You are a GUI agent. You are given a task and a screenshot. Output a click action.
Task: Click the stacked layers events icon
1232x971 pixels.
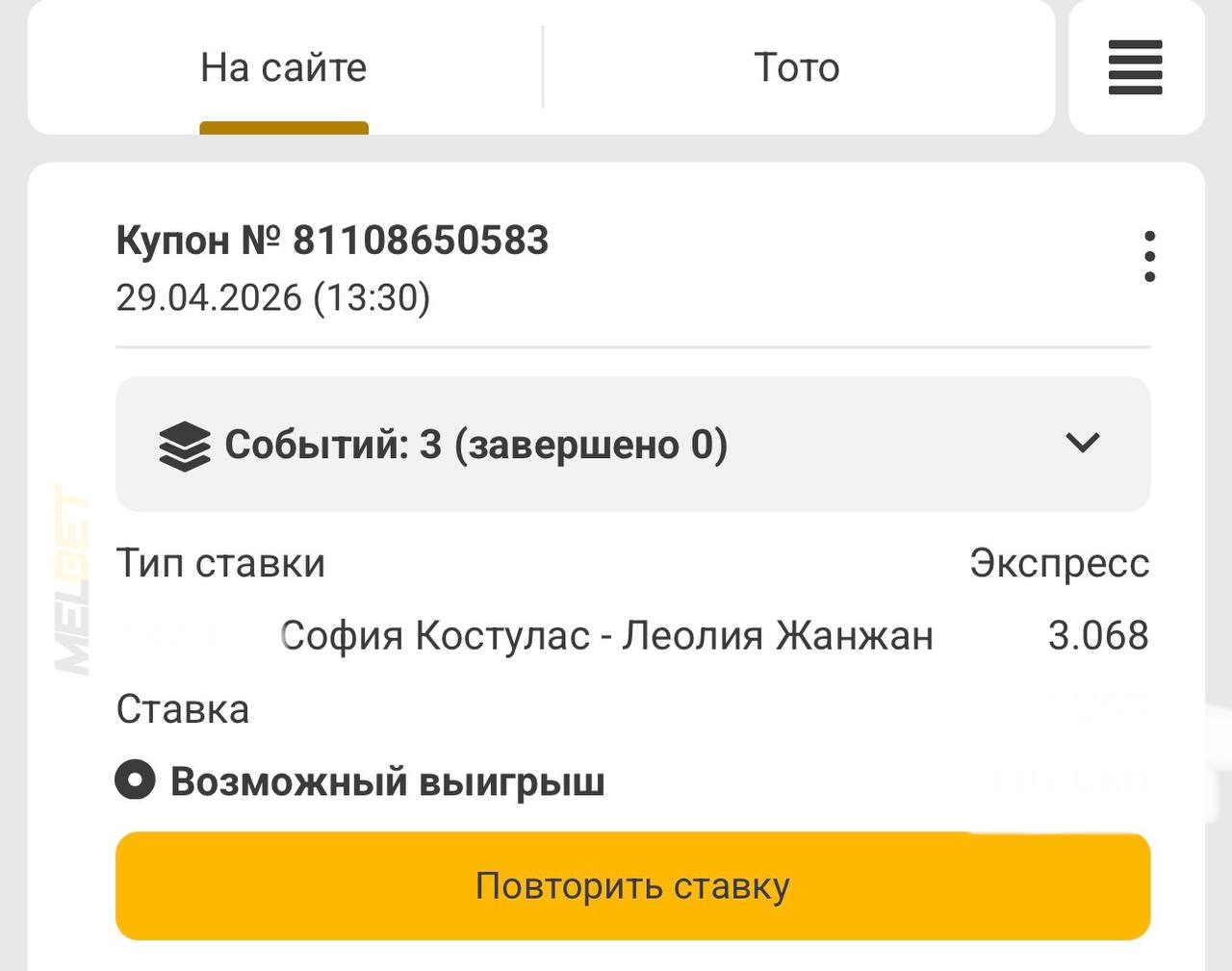coord(184,447)
